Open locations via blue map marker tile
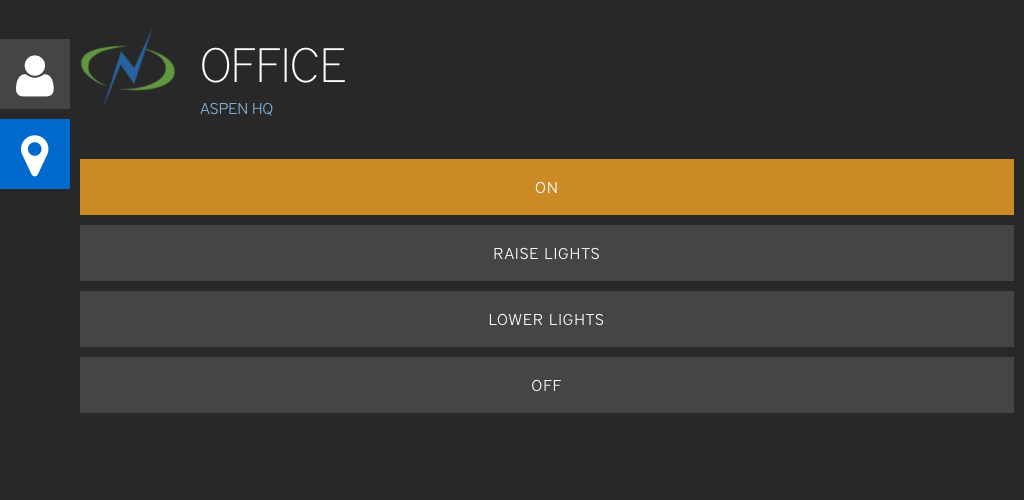1024x500 pixels. tap(35, 154)
